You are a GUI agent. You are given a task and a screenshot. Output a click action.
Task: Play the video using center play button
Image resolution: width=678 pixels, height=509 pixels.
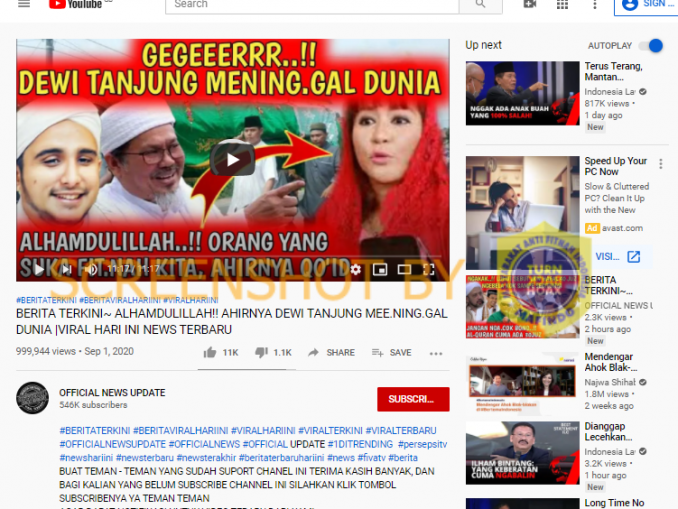(x=233, y=160)
